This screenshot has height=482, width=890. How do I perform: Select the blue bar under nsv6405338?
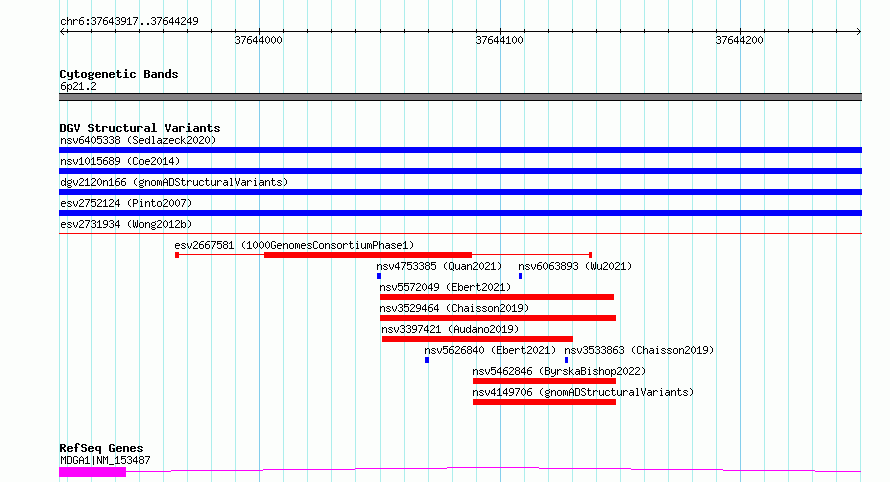coord(460,150)
